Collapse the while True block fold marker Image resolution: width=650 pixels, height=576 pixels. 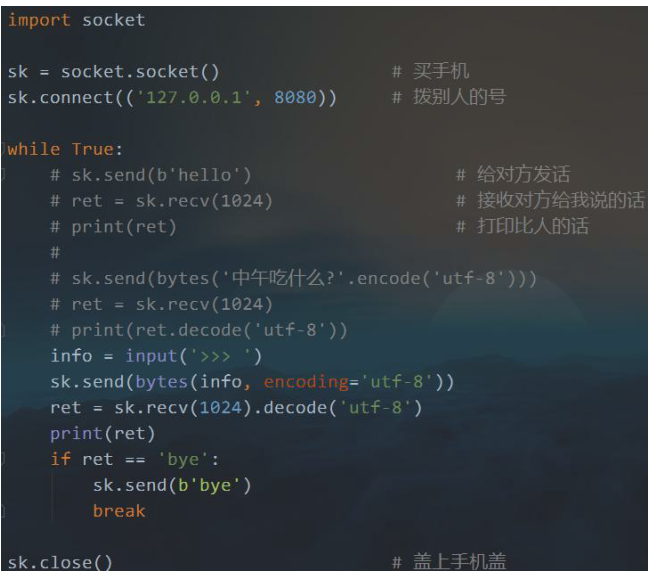3,149
